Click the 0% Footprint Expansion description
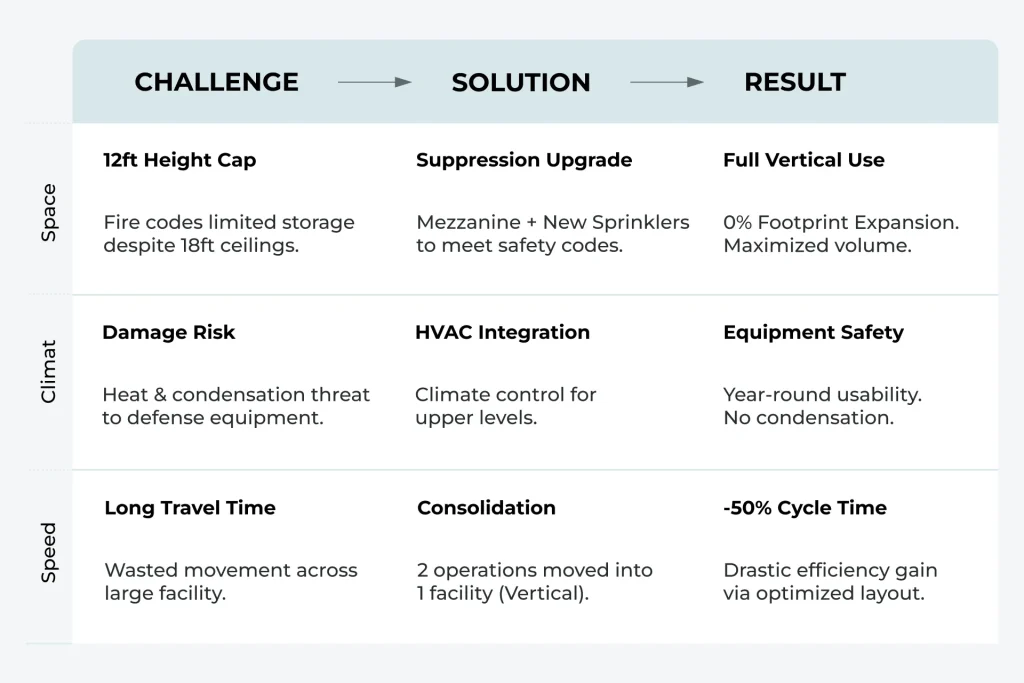 click(841, 234)
